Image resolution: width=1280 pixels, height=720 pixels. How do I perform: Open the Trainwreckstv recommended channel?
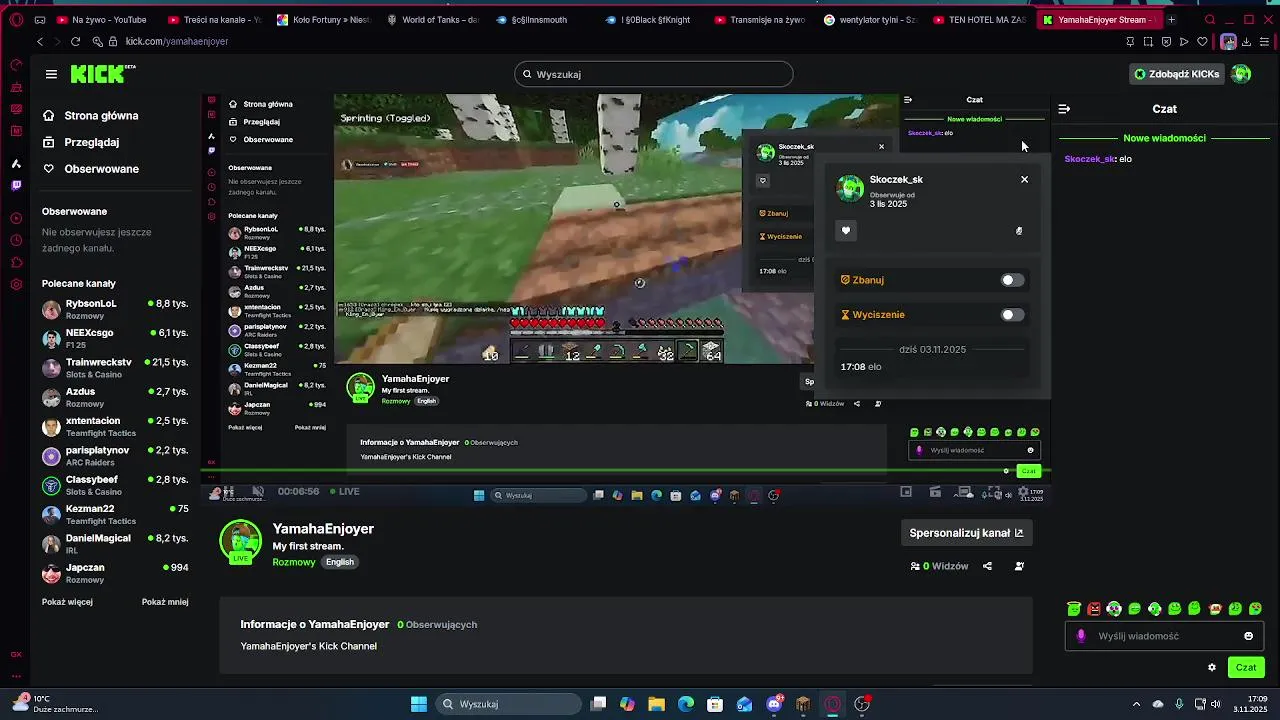click(x=115, y=368)
